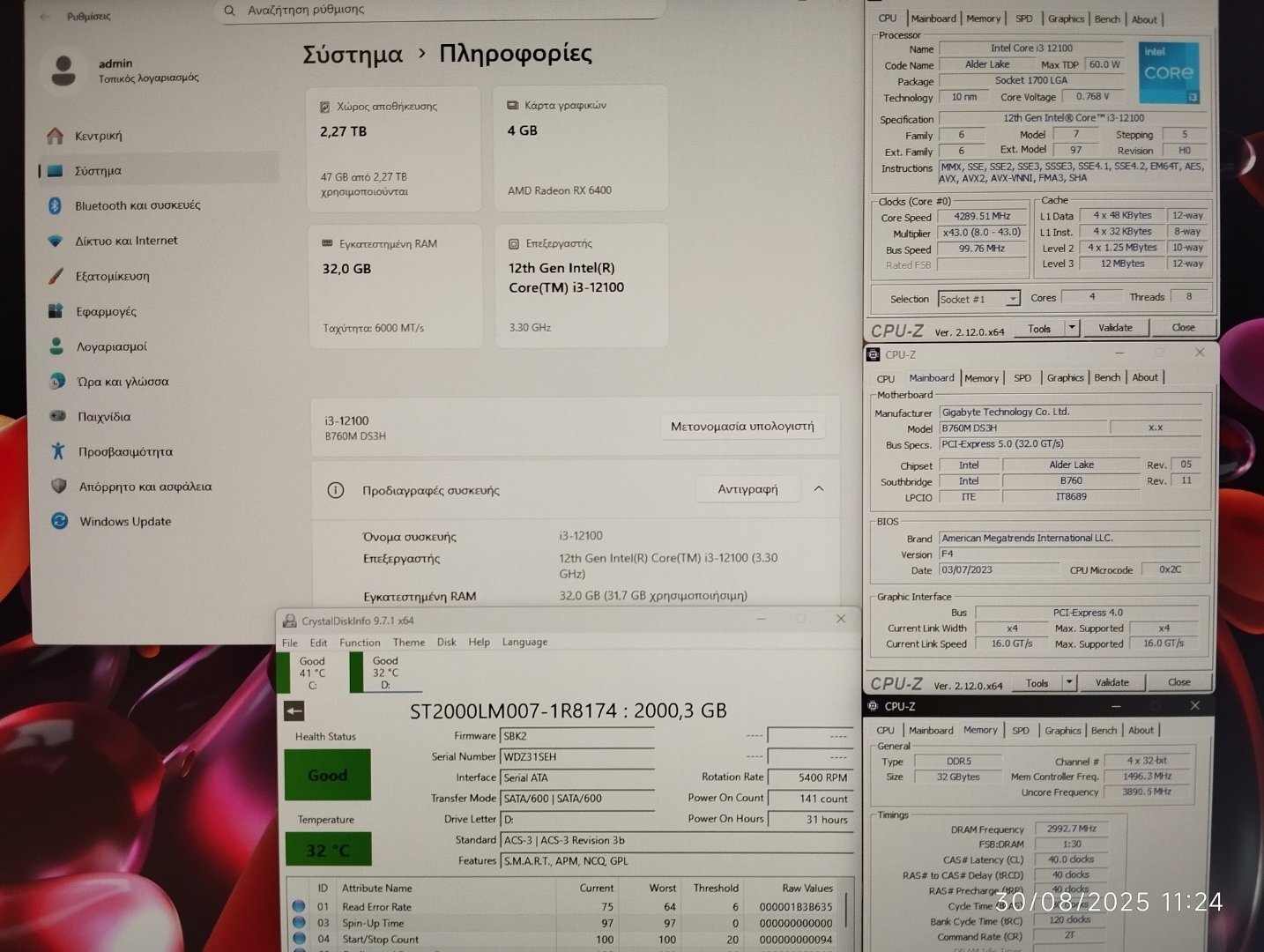Open the Home (Κεντρική) icon in Settings sidebar
Image resolution: width=1264 pixels, height=952 pixels.
coord(56,136)
